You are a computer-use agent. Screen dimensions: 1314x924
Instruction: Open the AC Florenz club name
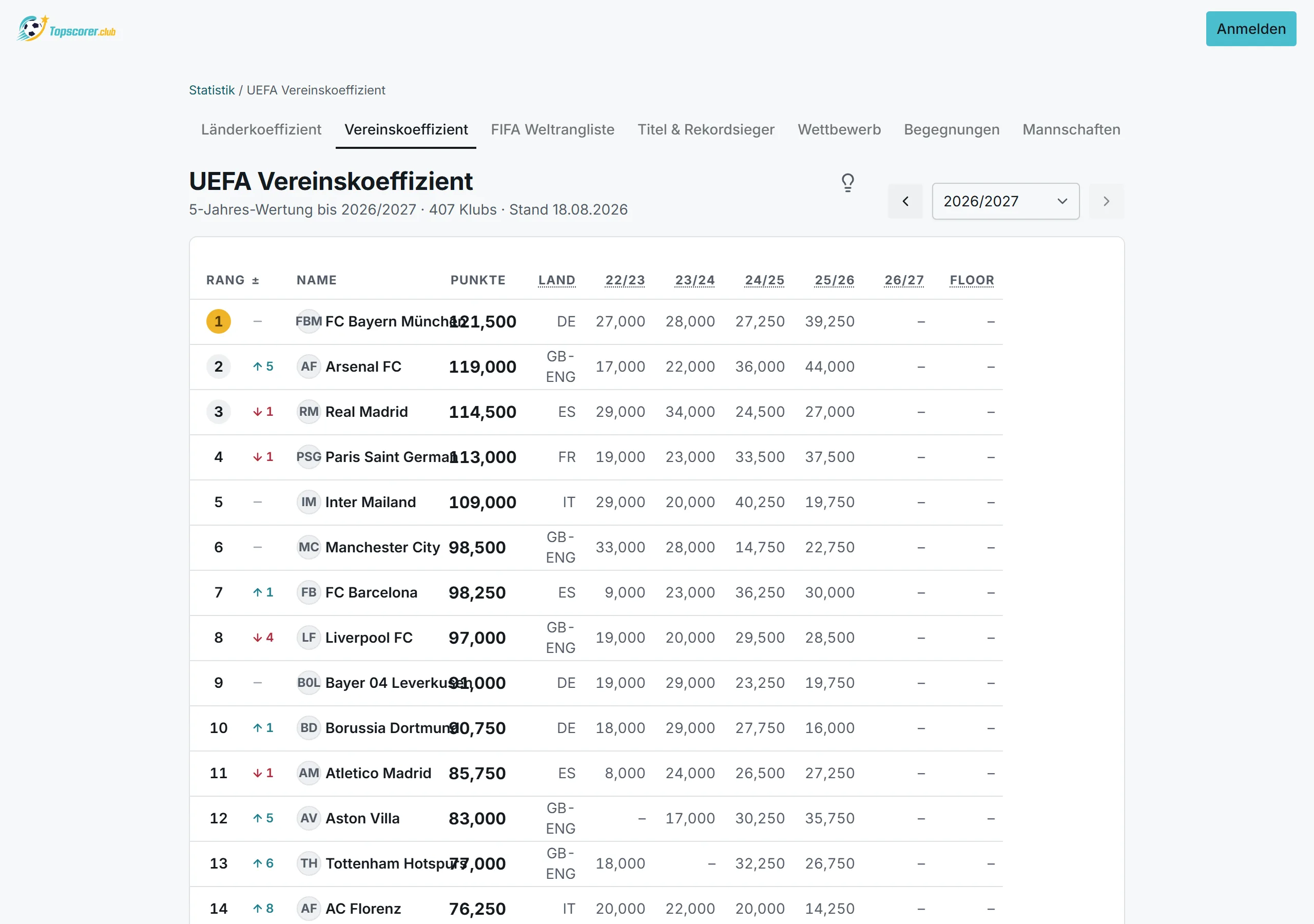(x=363, y=909)
